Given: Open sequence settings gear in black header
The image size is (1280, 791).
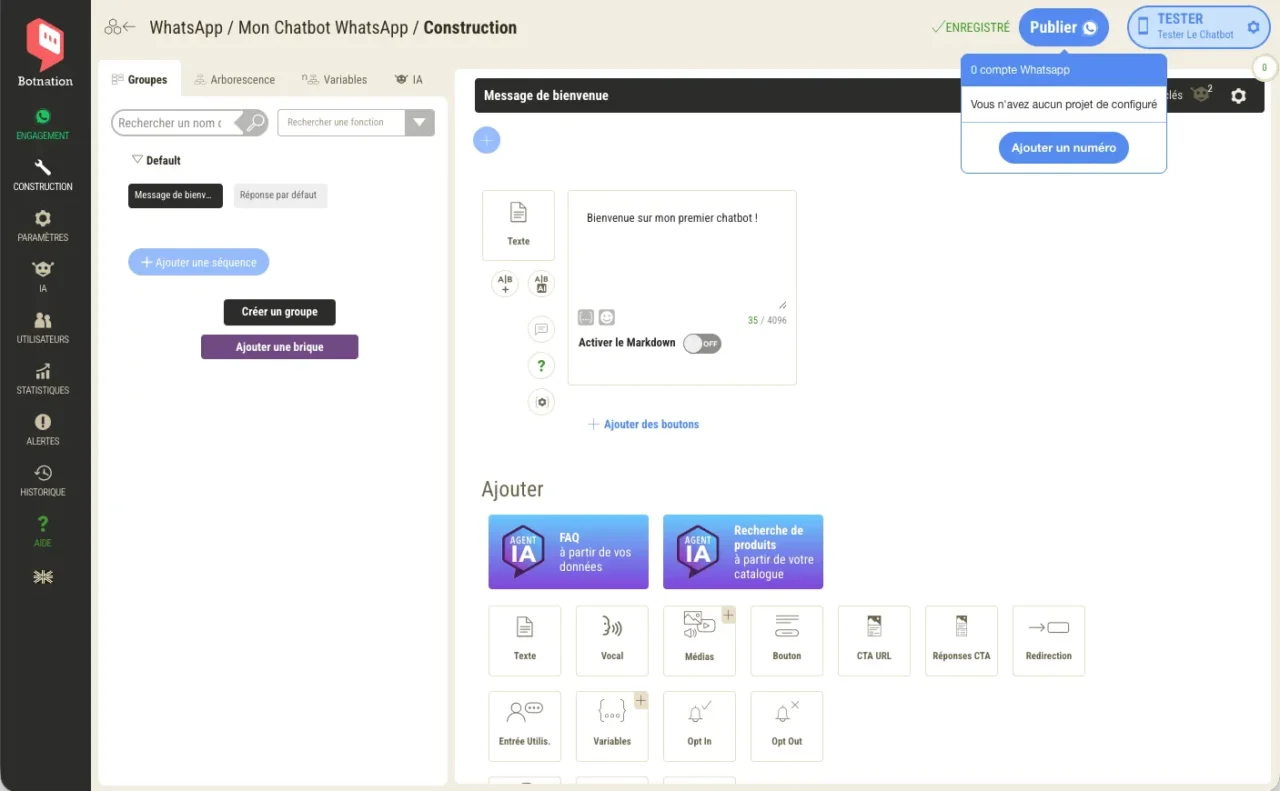Looking at the screenshot, I should point(1238,96).
